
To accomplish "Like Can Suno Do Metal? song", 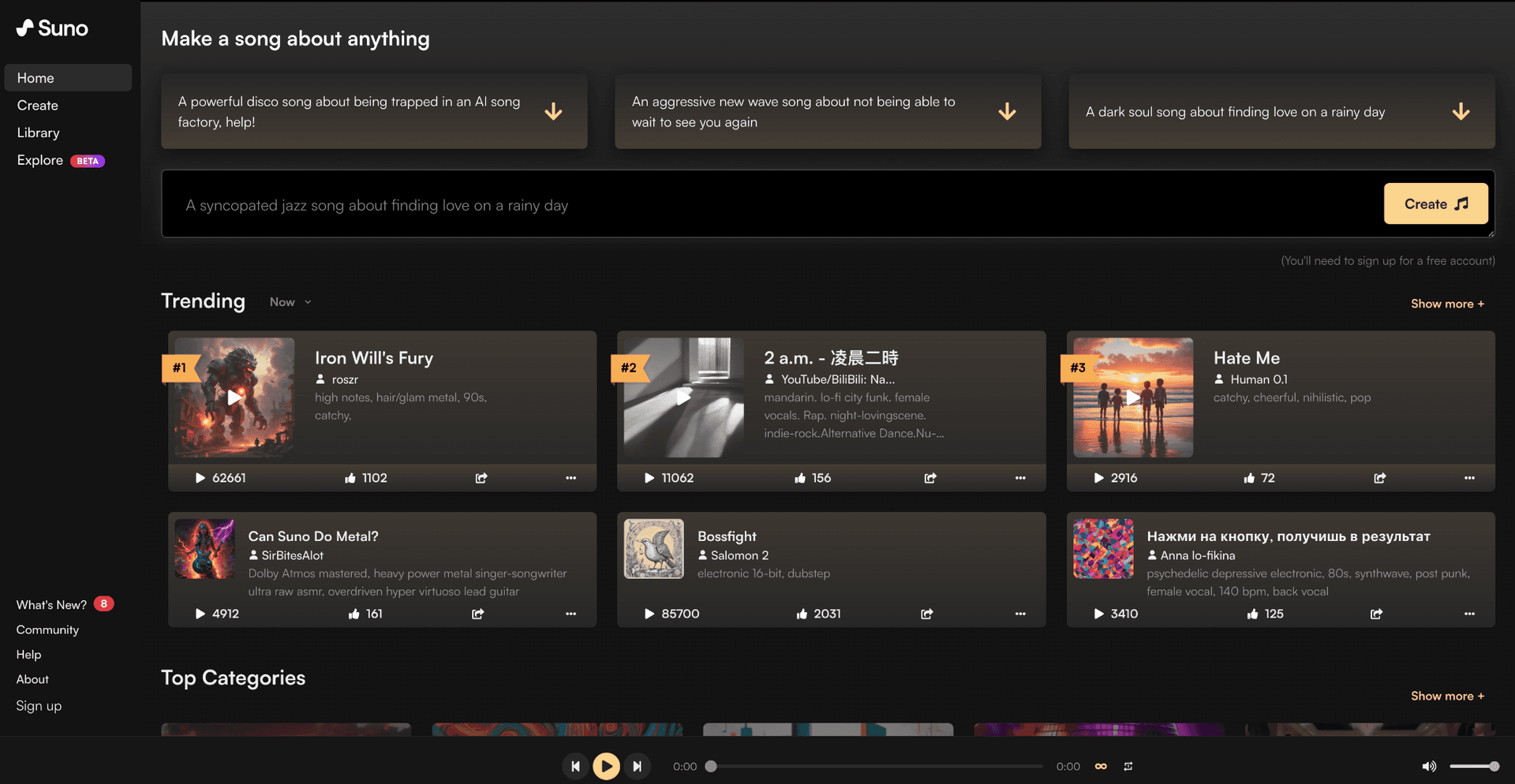I will 365,614.
